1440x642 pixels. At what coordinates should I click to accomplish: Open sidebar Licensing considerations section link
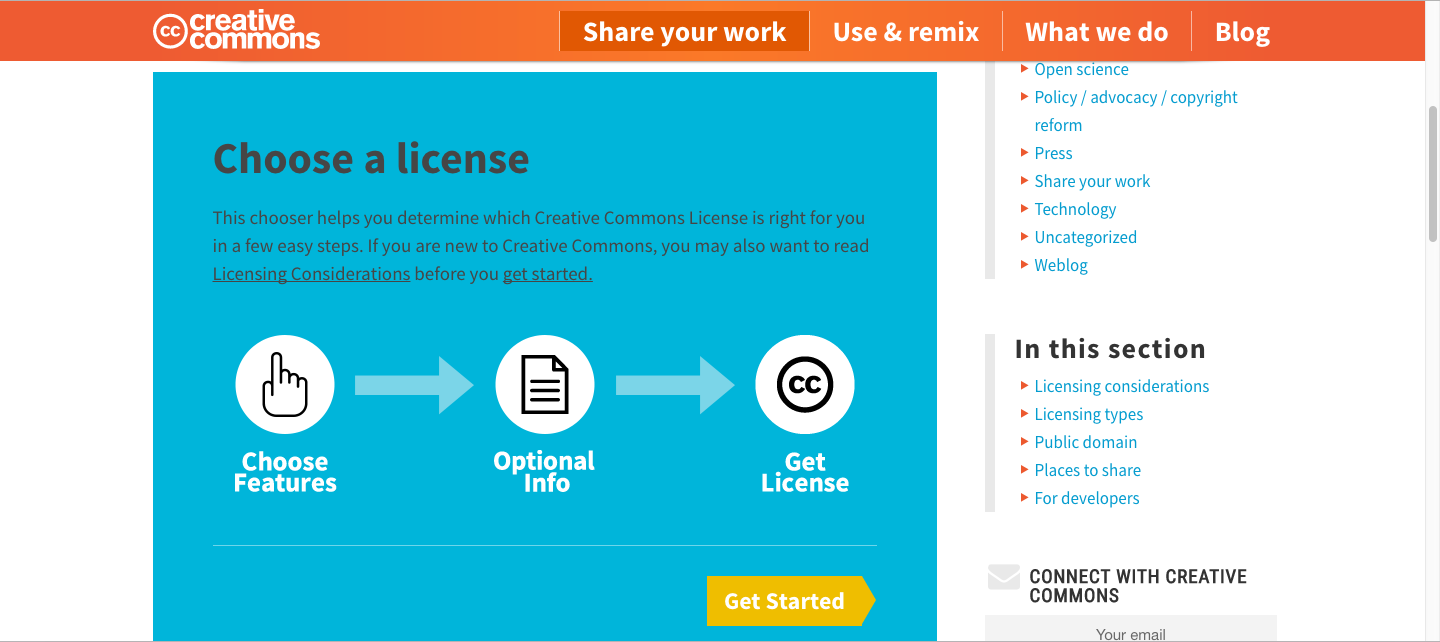(1122, 386)
